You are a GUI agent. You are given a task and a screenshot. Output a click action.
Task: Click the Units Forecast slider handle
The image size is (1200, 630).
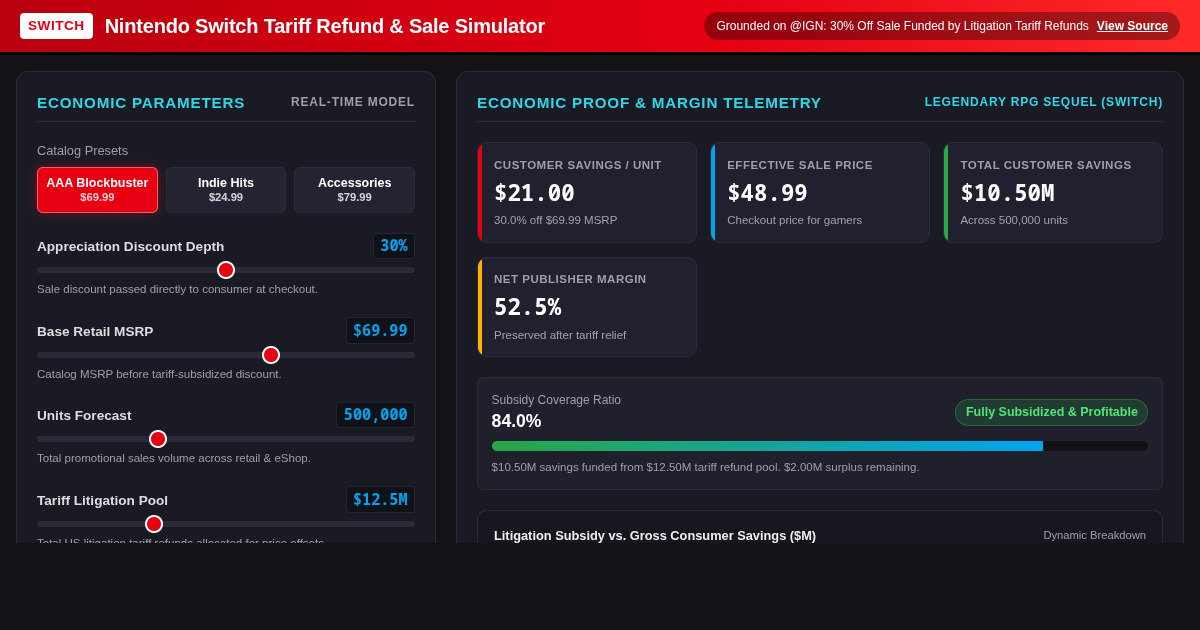click(x=158, y=439)
